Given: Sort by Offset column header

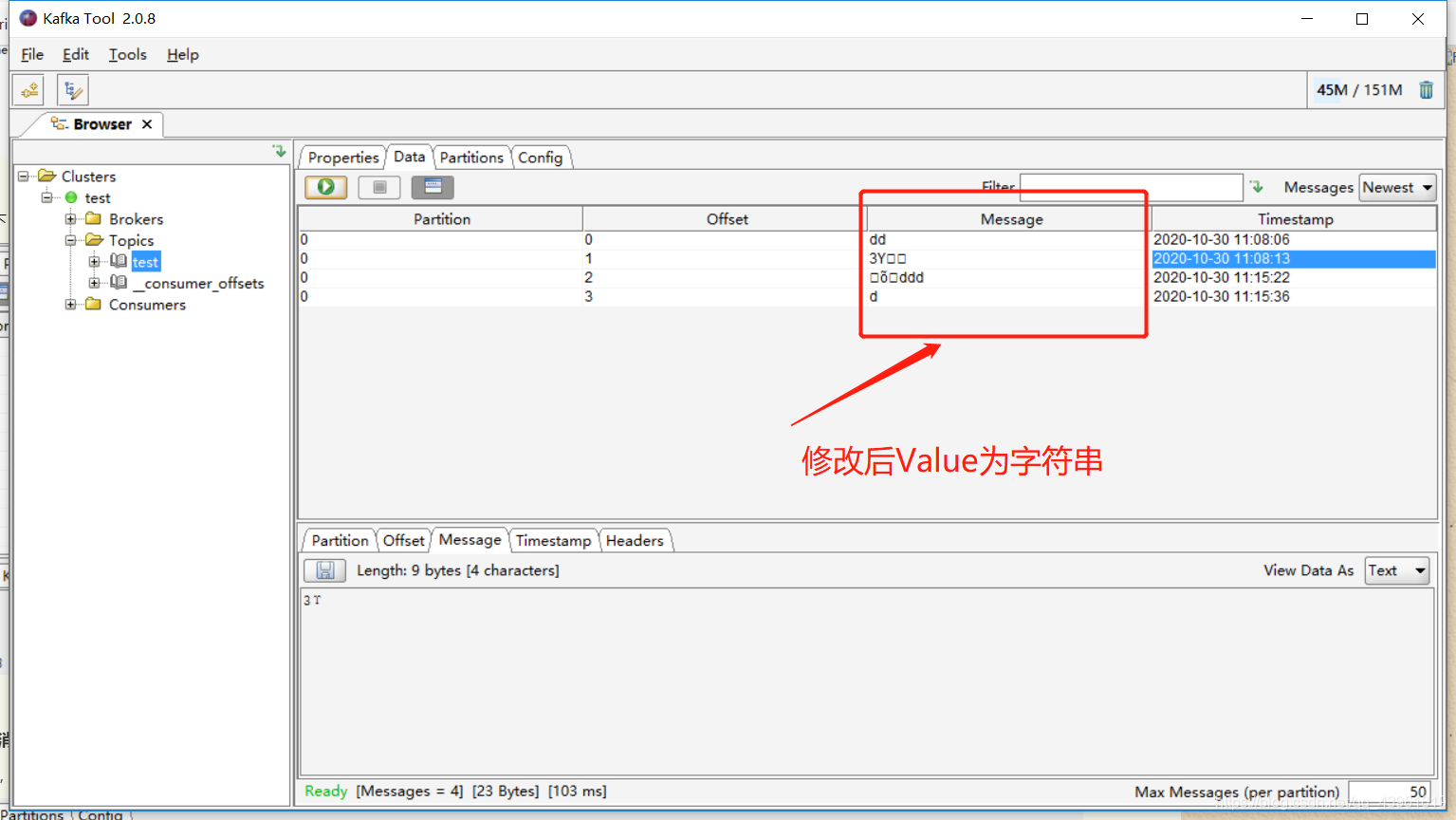Looking at the screenshot, I should tap(728, 219).
